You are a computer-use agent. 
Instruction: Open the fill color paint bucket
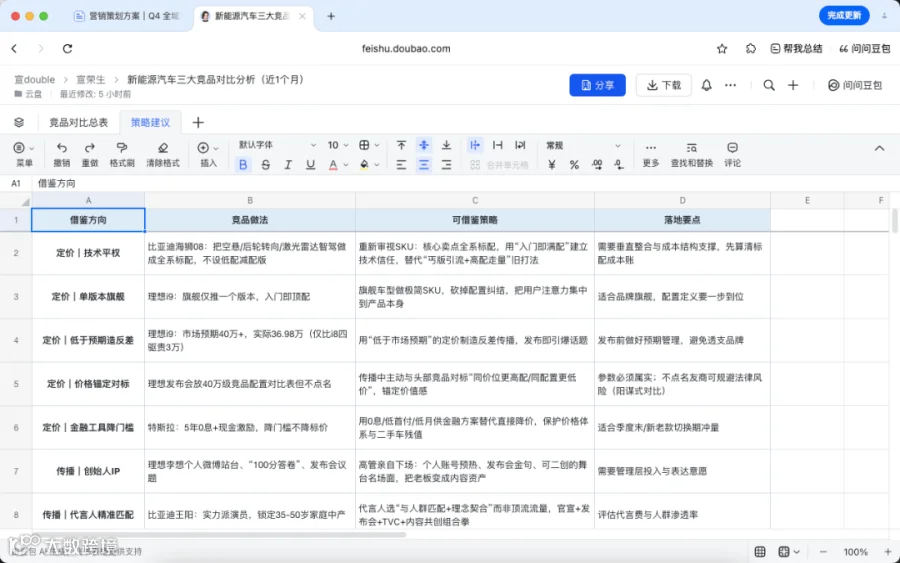click(x=364, y=165)
